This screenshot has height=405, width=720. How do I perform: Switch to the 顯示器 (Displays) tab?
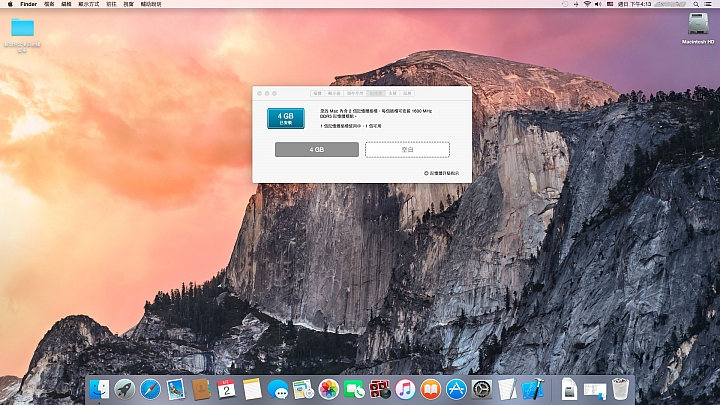(x=334, y=93)
